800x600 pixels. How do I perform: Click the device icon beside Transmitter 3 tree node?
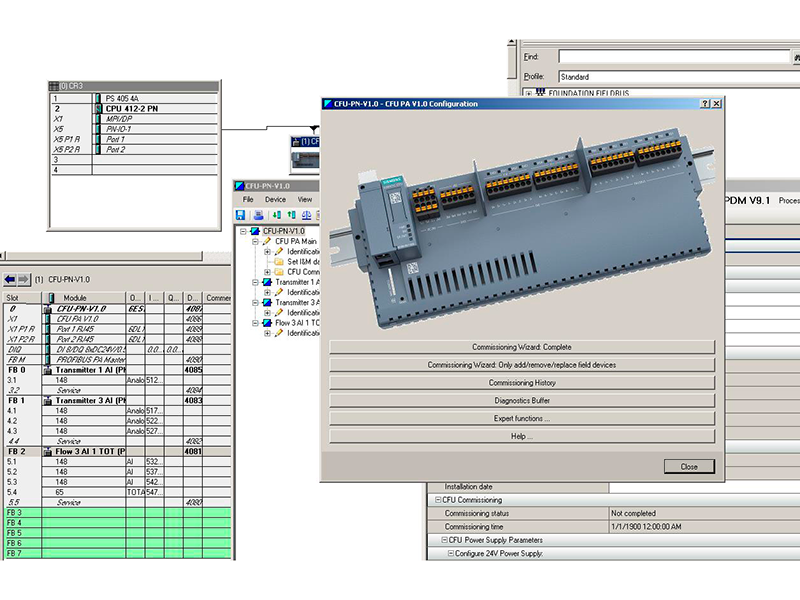point(267,303)
